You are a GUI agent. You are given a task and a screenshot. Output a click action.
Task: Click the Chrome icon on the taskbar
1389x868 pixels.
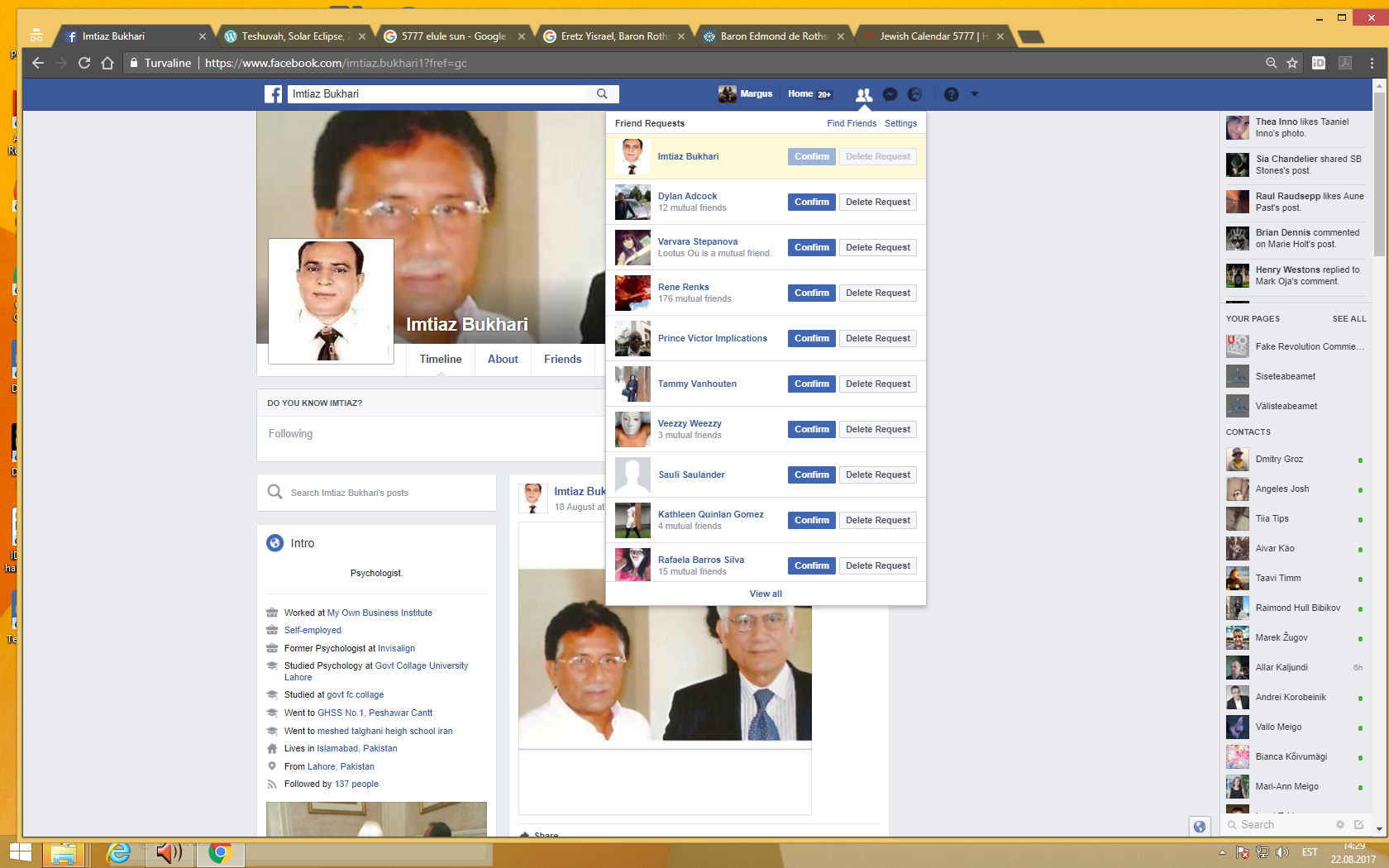click(220, 853)
